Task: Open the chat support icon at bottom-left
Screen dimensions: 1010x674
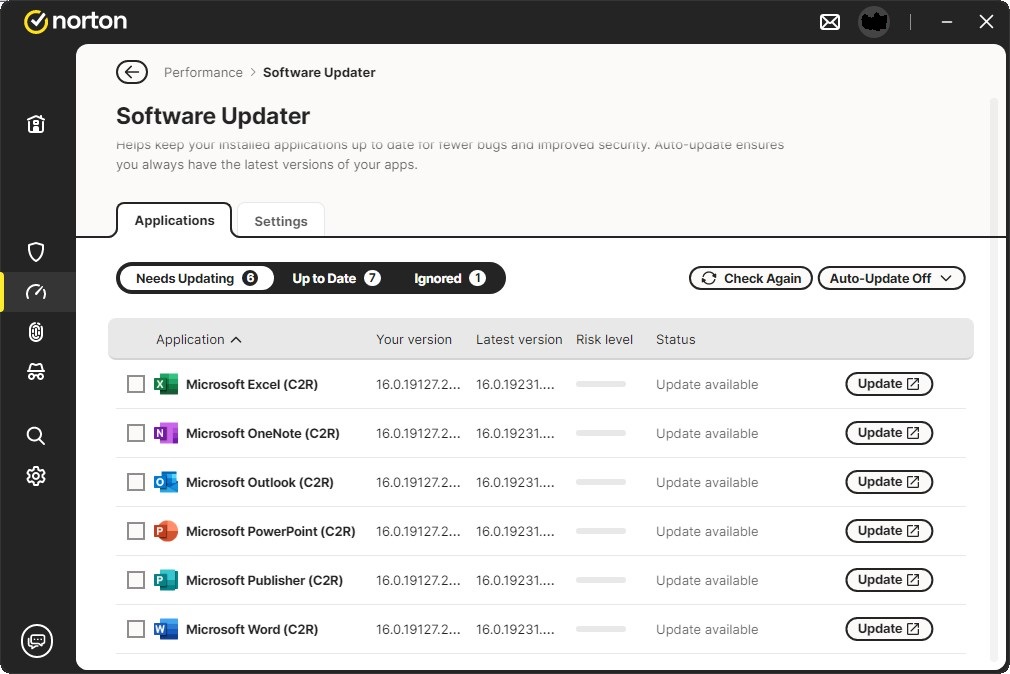Action: click(37, 640)
